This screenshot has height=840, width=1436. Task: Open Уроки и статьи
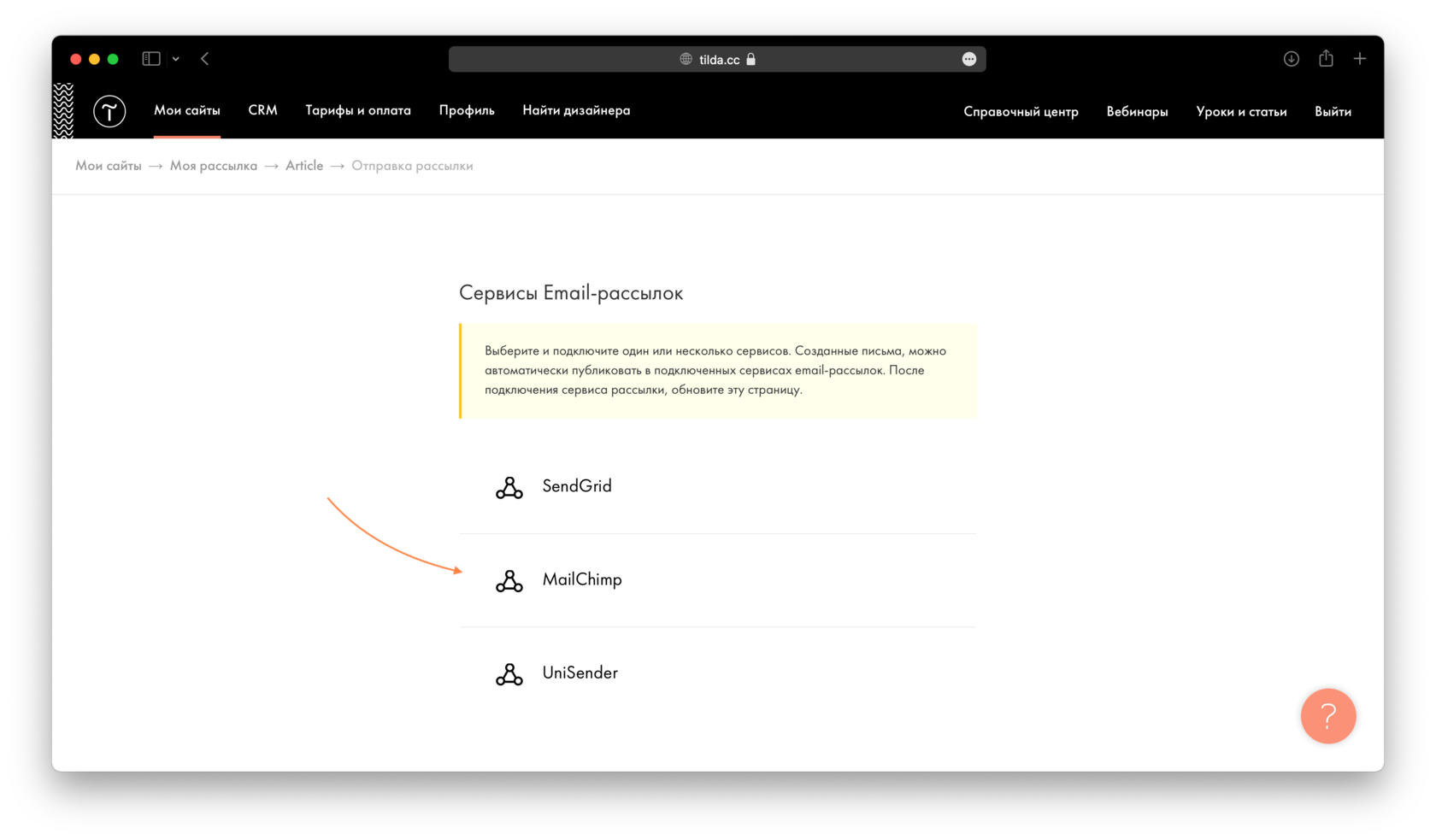(1241, 111)
